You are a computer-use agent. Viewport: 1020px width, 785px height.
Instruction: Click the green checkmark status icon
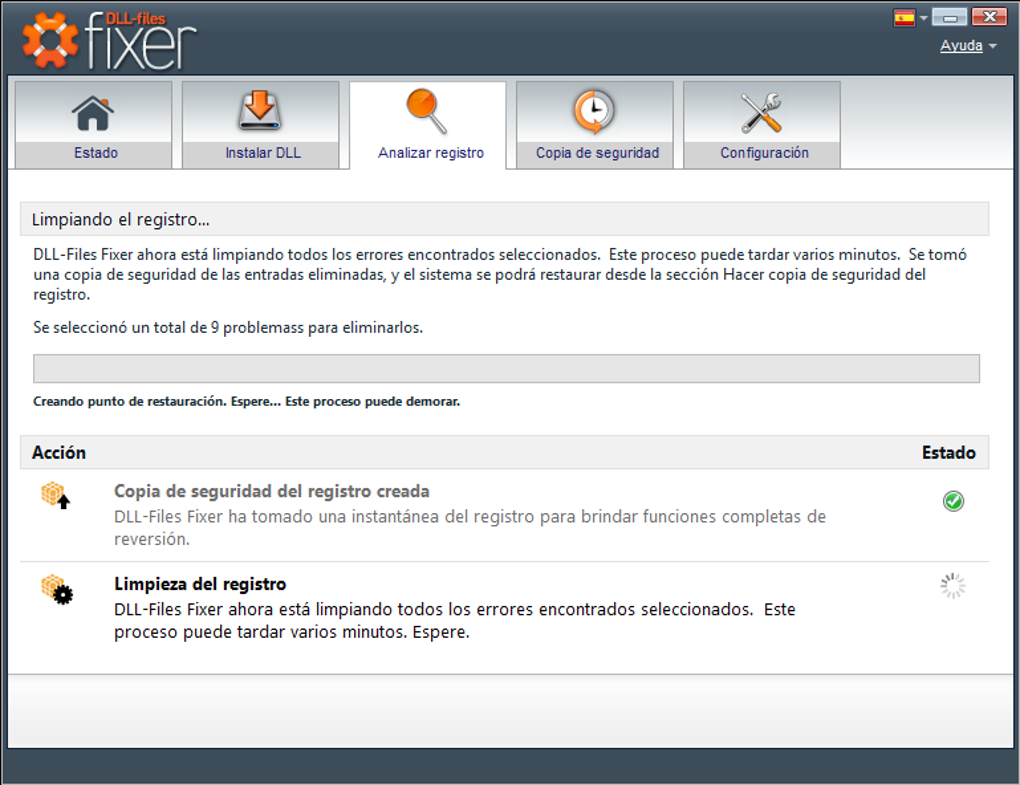pyautogui.click(x=953, y=501)
